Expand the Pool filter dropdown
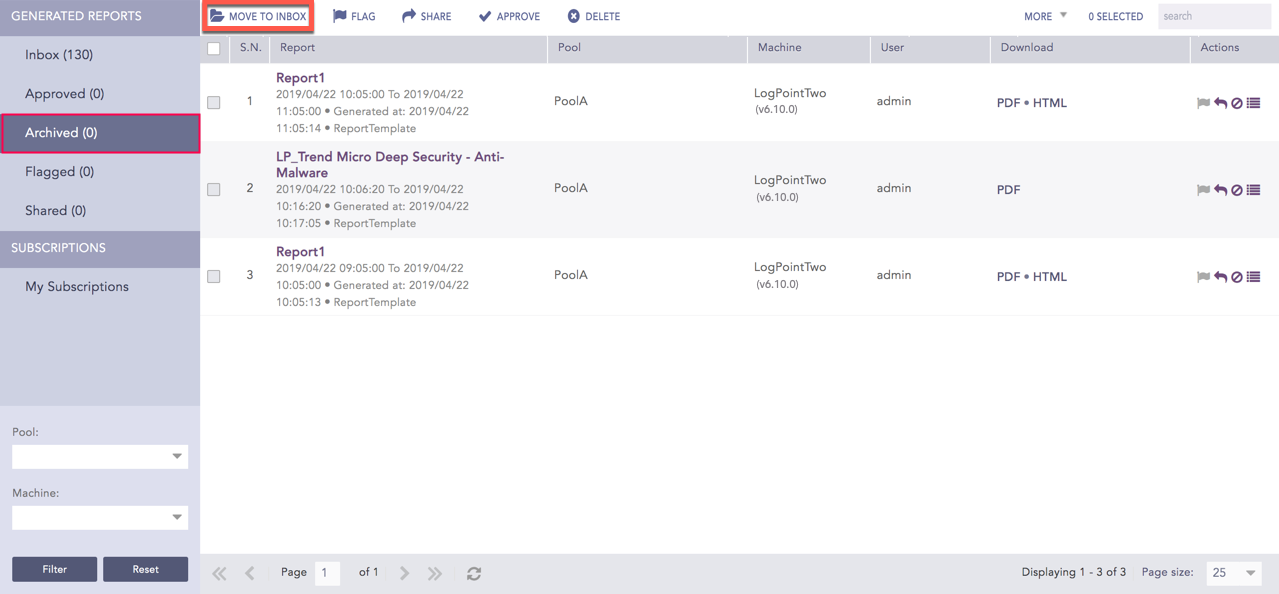The height and width of the screenshot is (594, 1279). click(x=100, y=456)
